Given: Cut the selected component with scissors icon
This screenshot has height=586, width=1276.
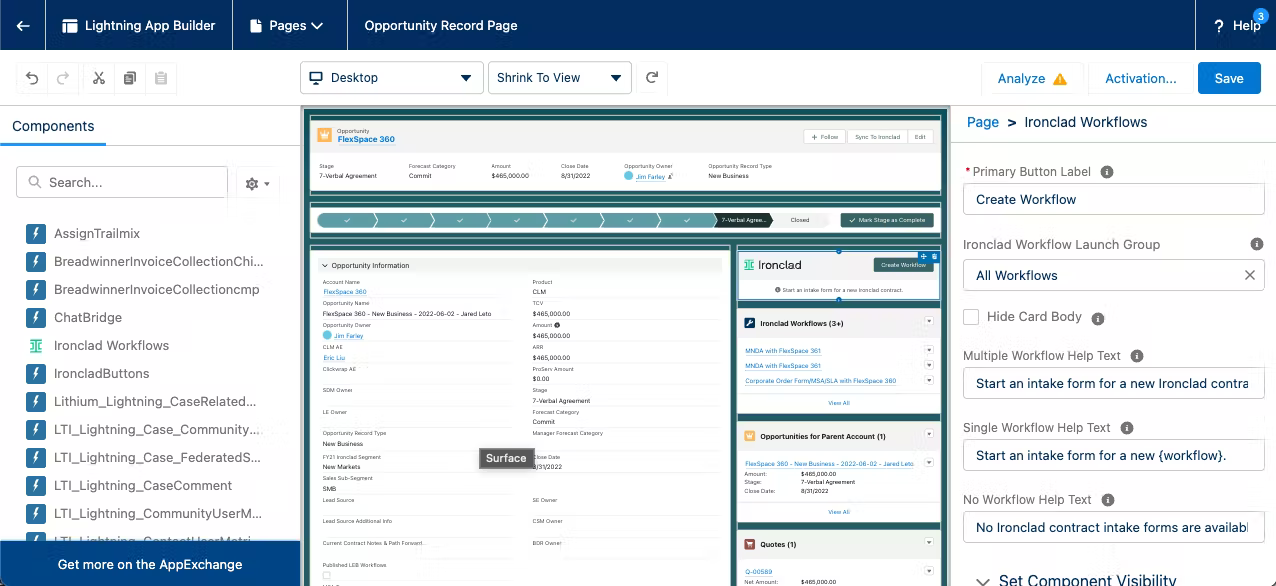Looking at the screenshot, I should coord(99,78).
